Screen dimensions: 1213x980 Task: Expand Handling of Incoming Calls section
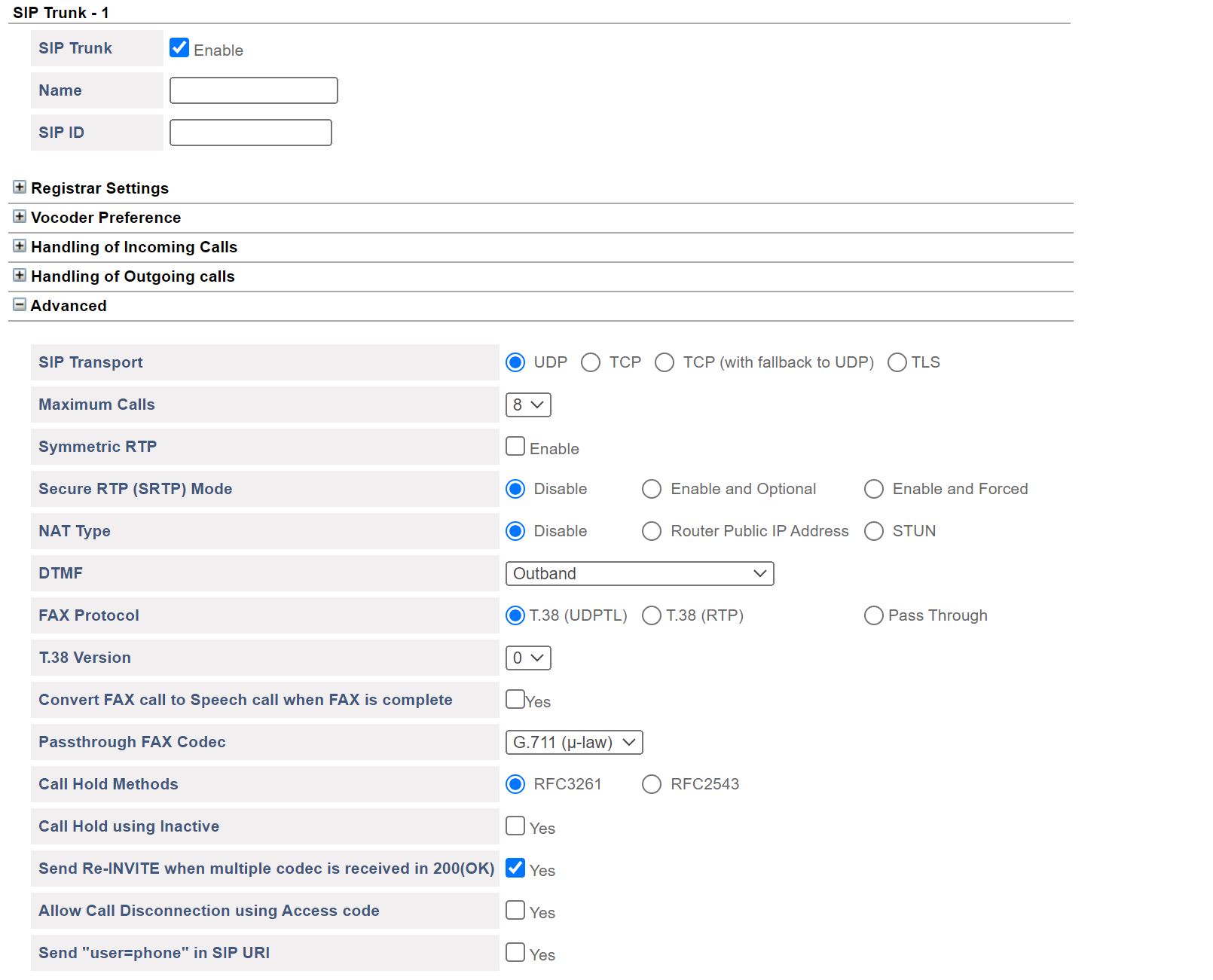tap(20, 246)
